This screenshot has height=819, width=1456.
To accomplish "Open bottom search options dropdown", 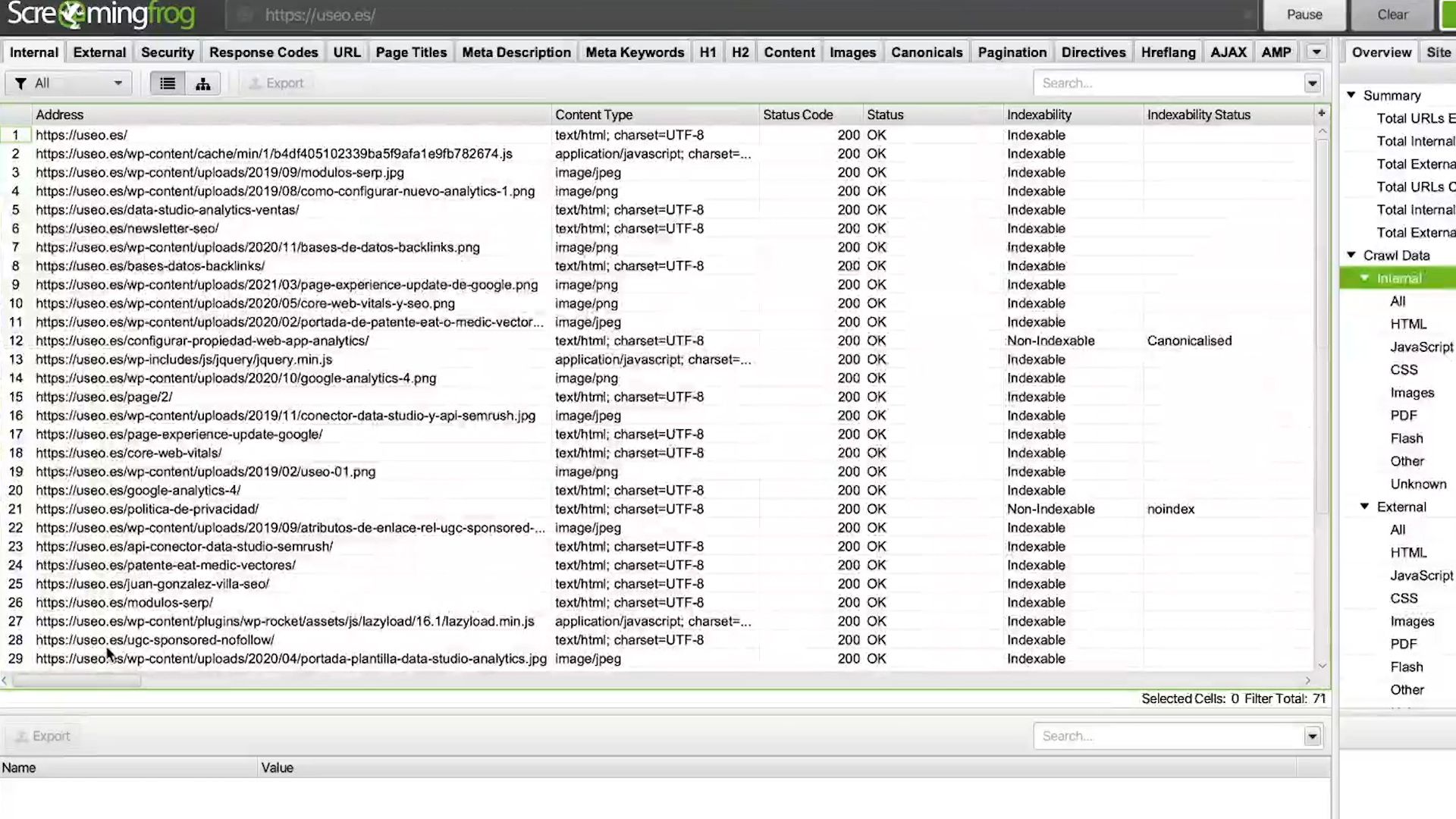I will coord(1313,736).
